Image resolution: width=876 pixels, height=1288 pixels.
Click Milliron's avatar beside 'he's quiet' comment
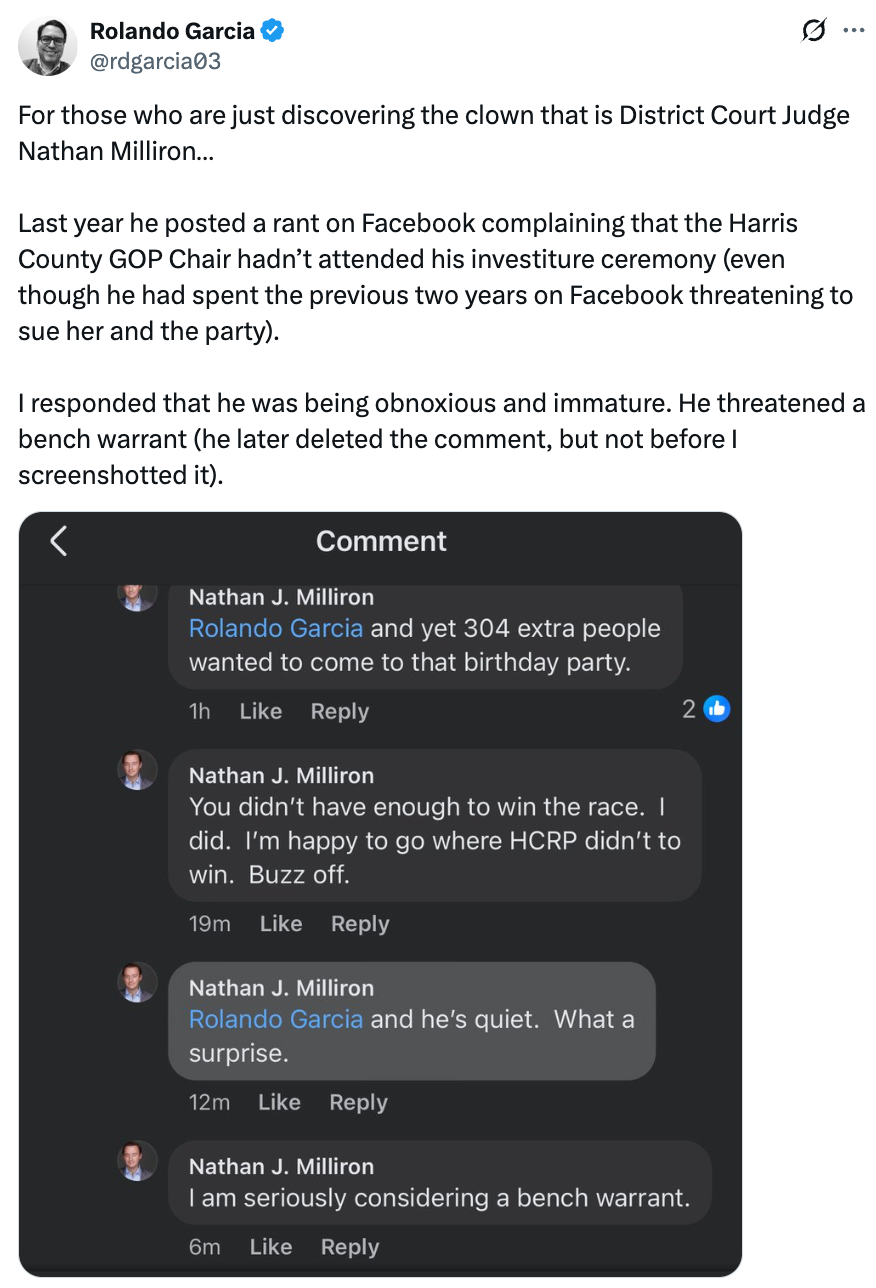[x=137, y=982]
